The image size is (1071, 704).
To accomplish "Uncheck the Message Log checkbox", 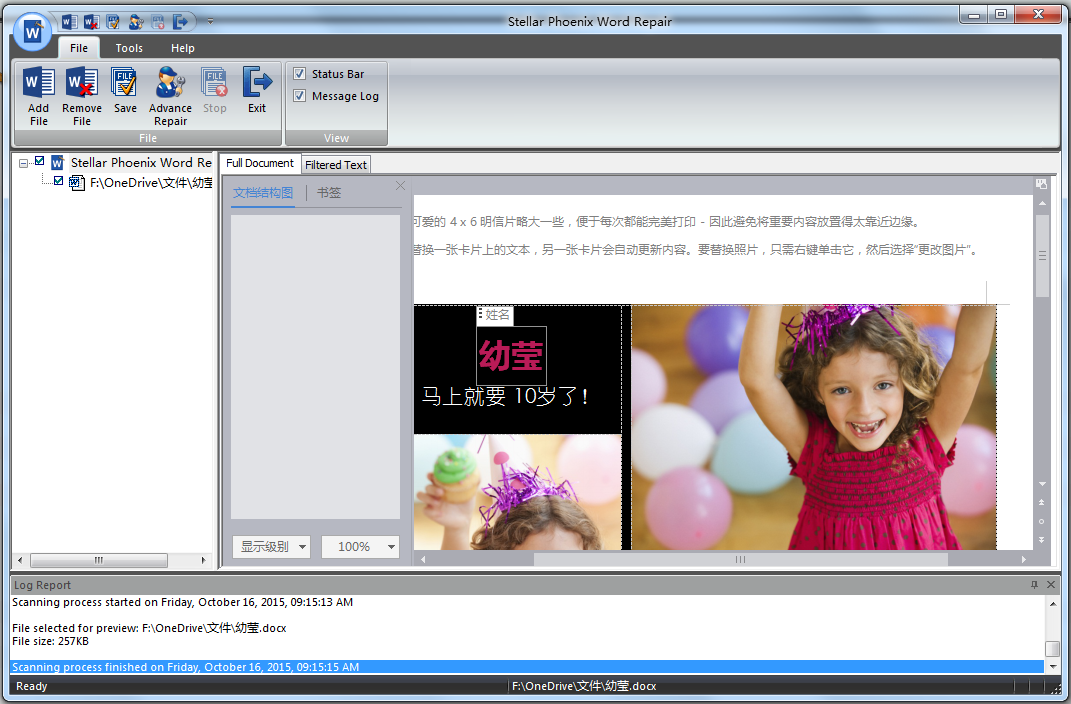I will coord(300,96).
